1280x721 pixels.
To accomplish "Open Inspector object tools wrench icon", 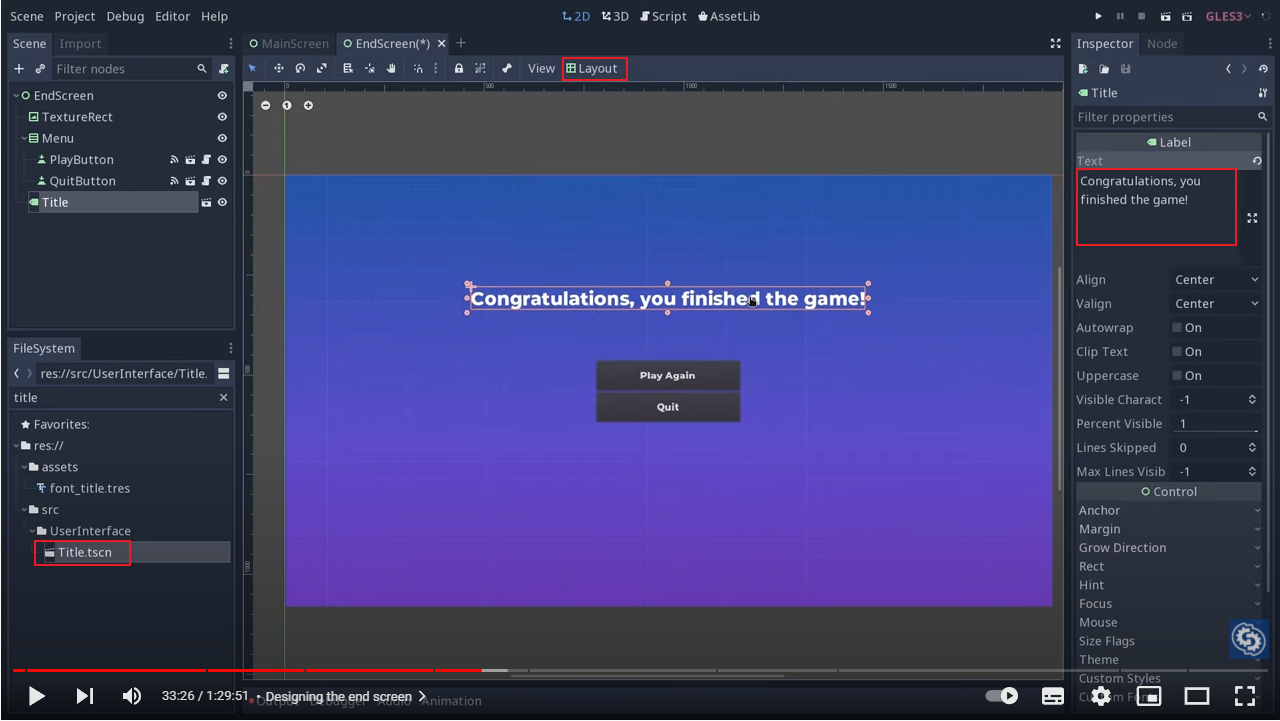I will (1263, 93).
